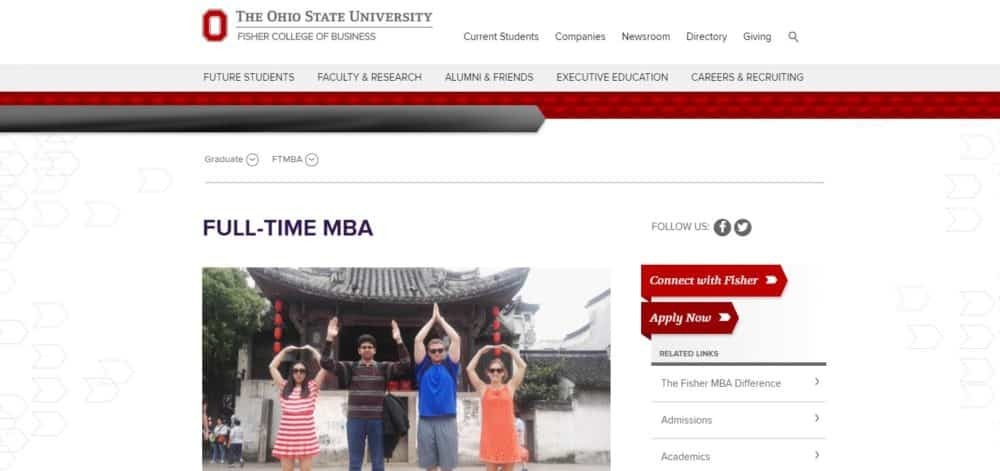Click the chevron beside Admissions
The image size is (1000, 471).
[x=817, y=419]
